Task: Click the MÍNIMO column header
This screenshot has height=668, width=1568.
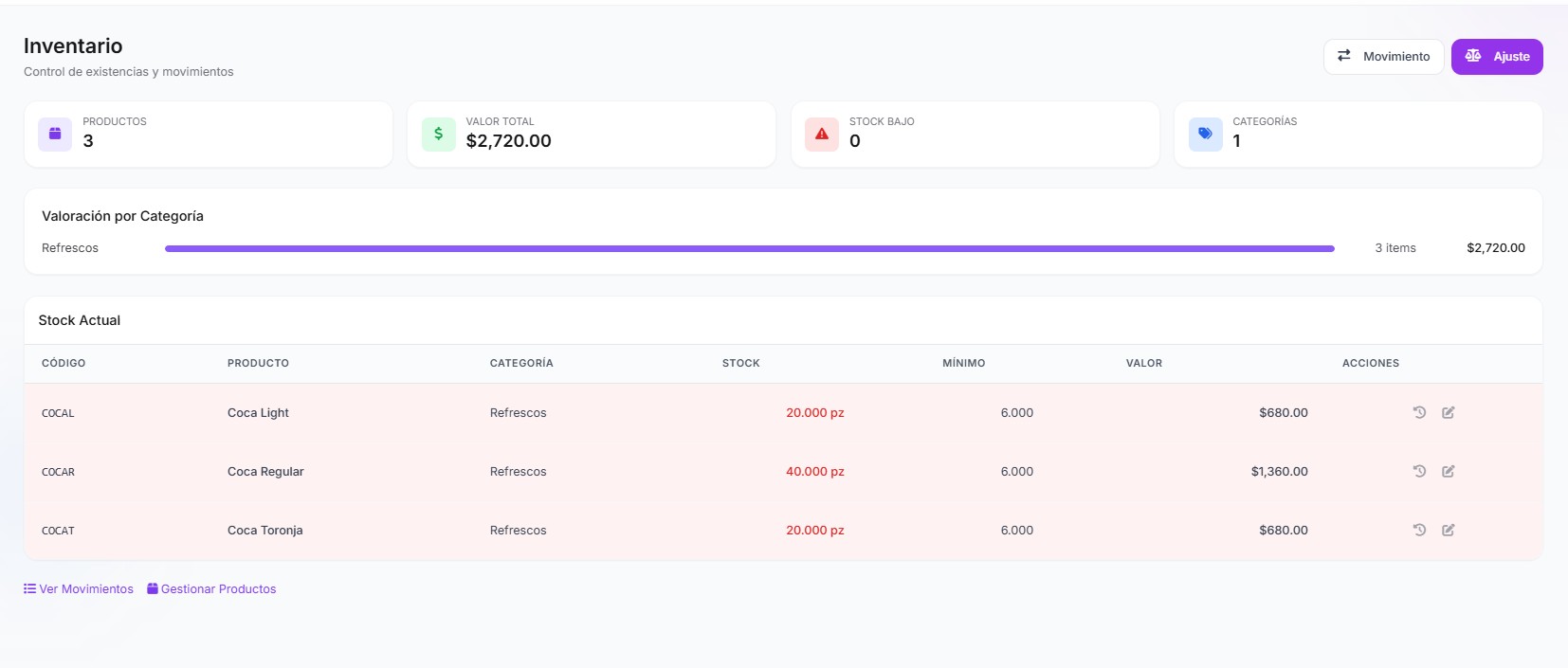Action: pos(964,363)
